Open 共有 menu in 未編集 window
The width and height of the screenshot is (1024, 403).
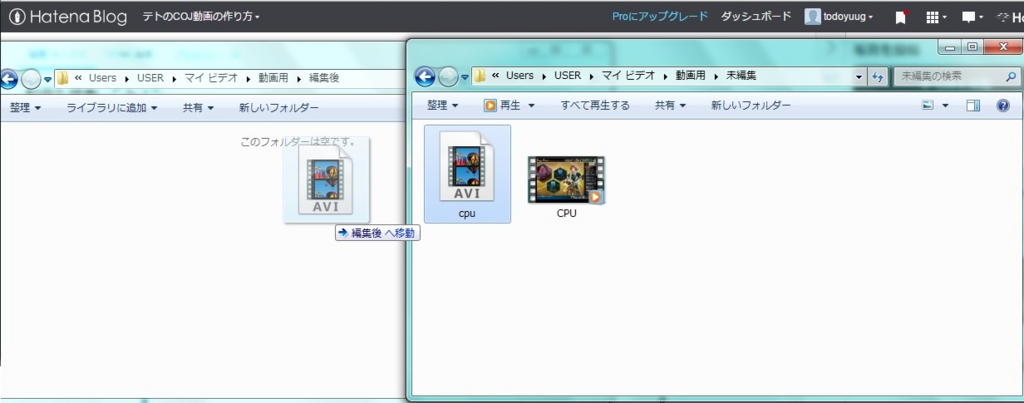(x=671, y=105)
